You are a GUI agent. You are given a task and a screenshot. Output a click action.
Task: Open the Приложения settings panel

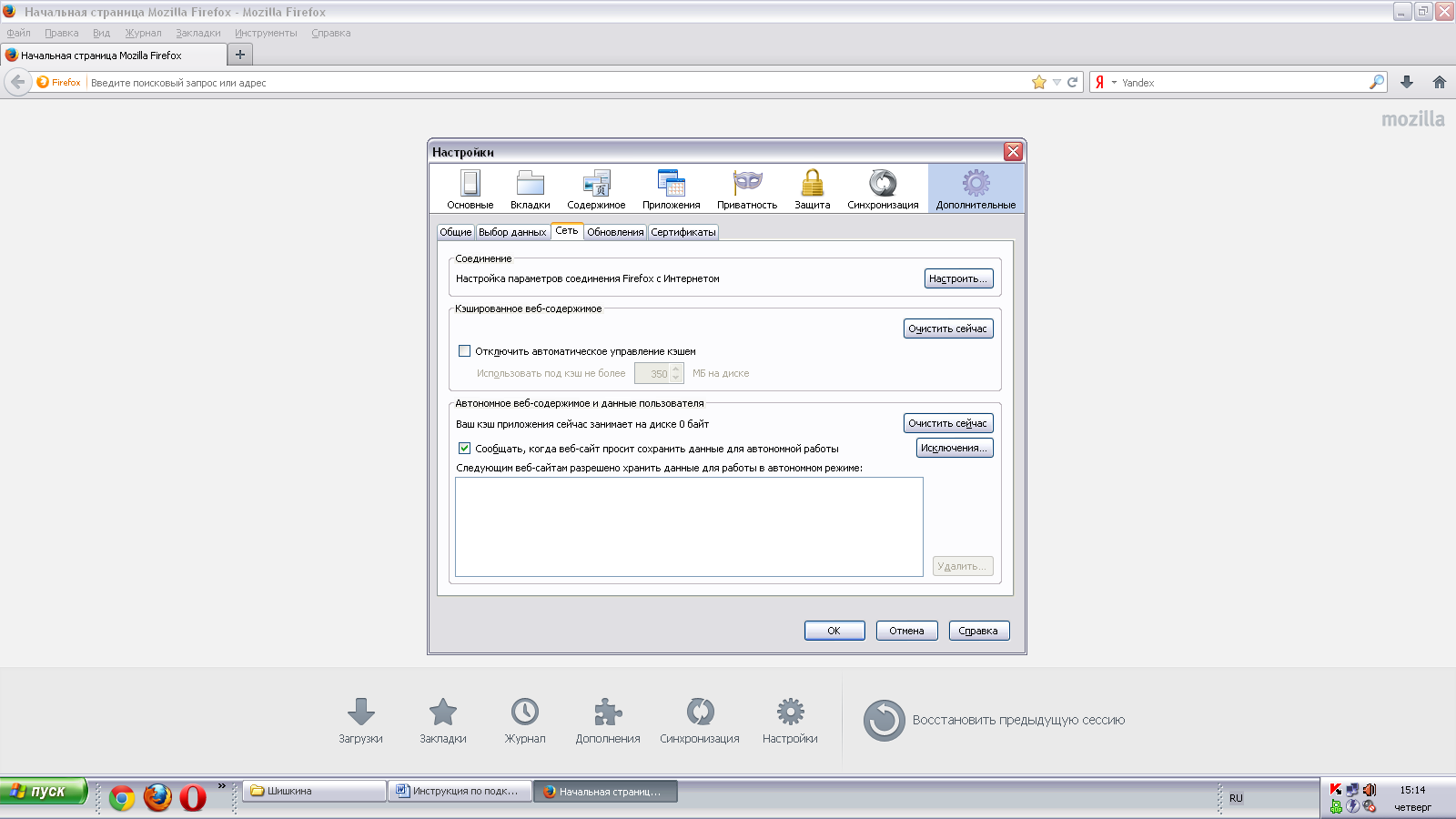click(x=672, y=189)
